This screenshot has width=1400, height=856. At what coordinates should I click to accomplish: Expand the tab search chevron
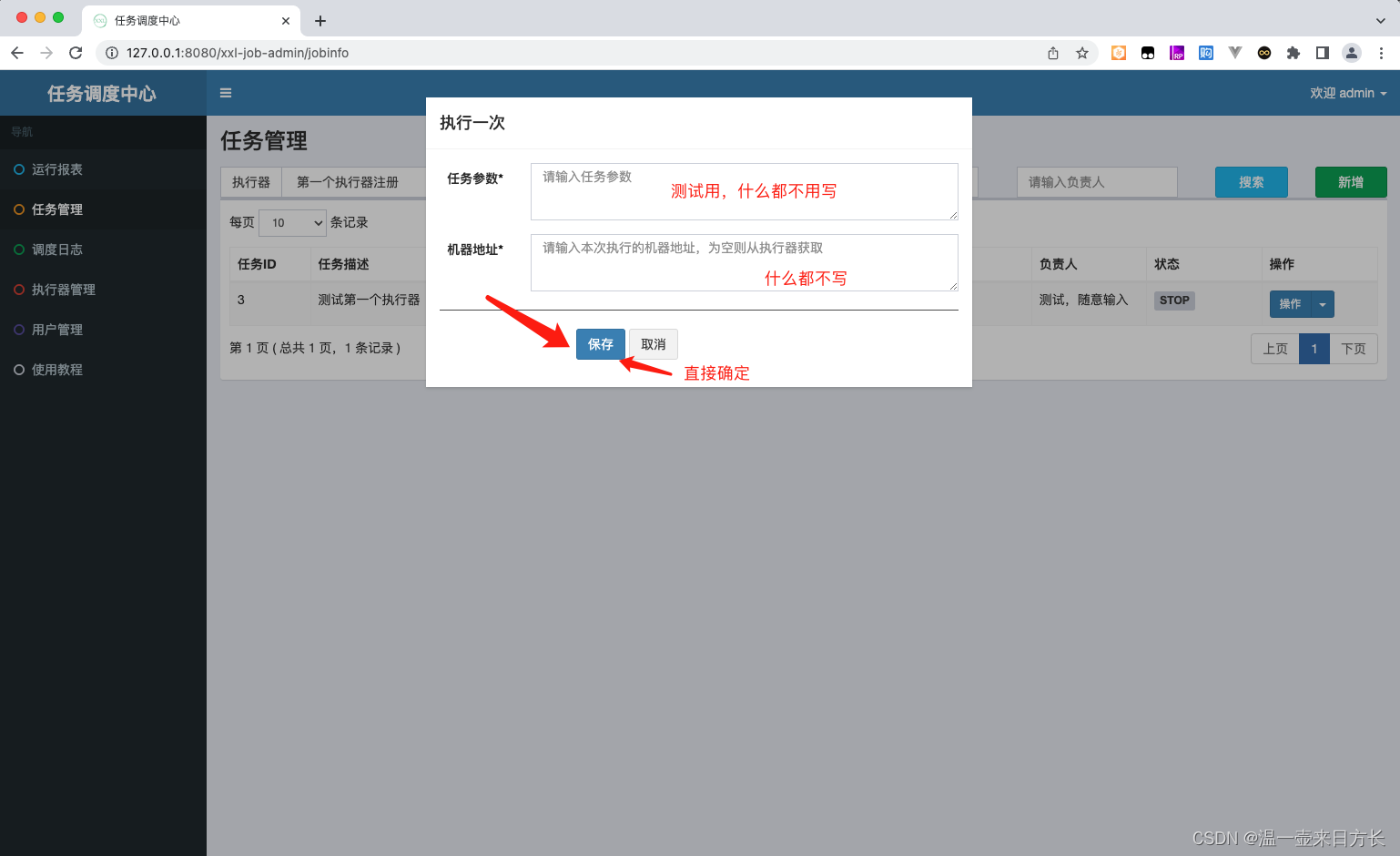point(1381,21)
